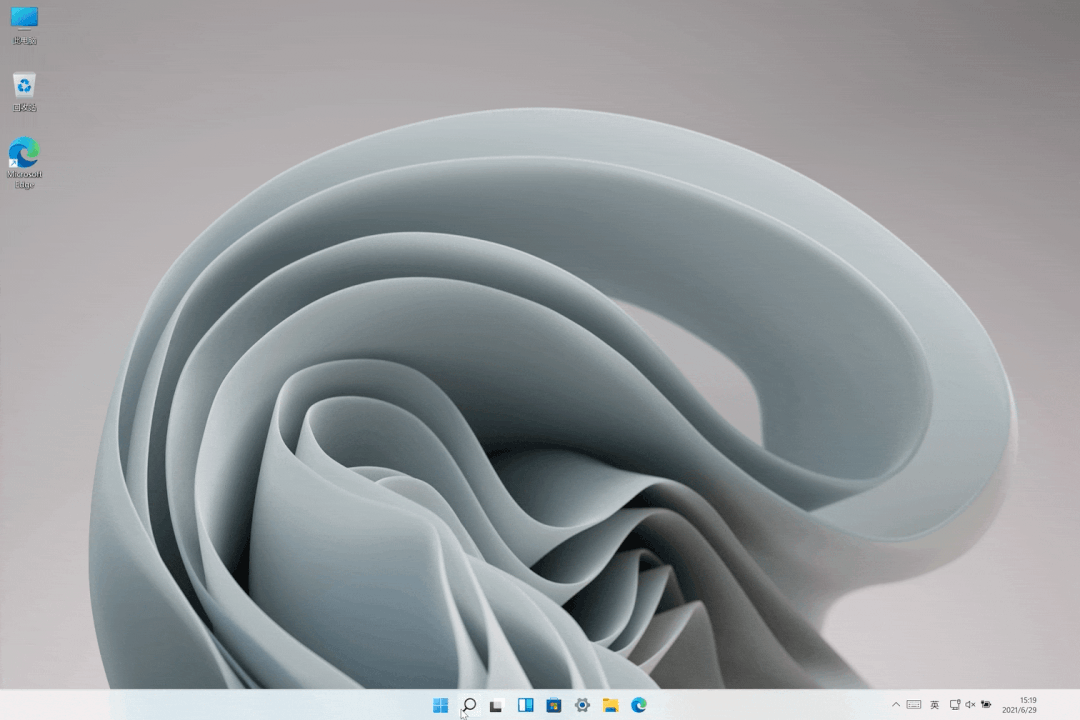Screen dimensions: 1080x720
Task: Select the Recycle Bin desktop icon
Action: point(24,91)
